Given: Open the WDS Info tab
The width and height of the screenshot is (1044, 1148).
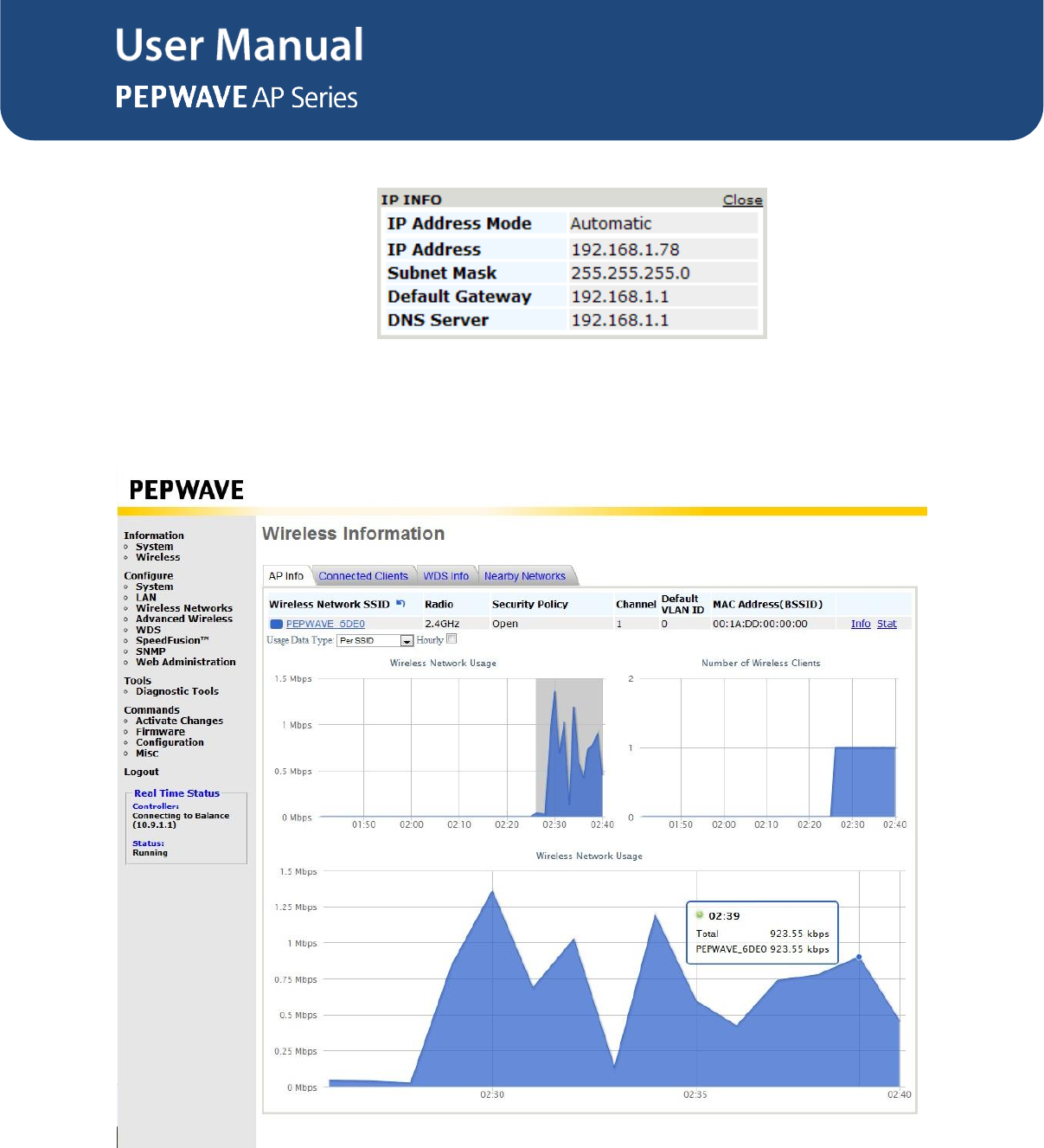Looking at the screenshot, I should click(x=446, y=576).
